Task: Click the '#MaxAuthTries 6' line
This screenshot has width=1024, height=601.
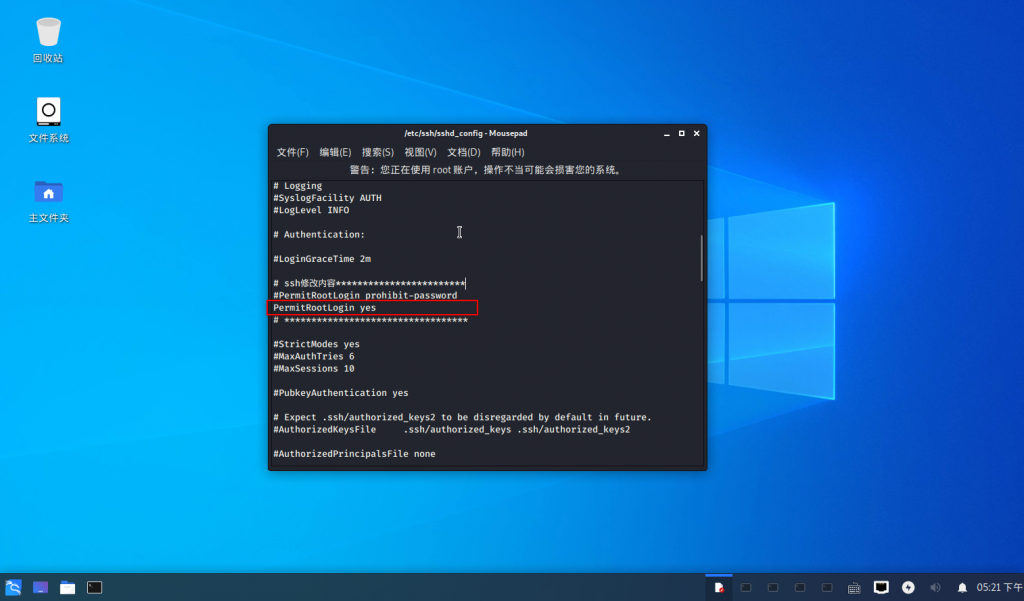Action: (313, 357)
